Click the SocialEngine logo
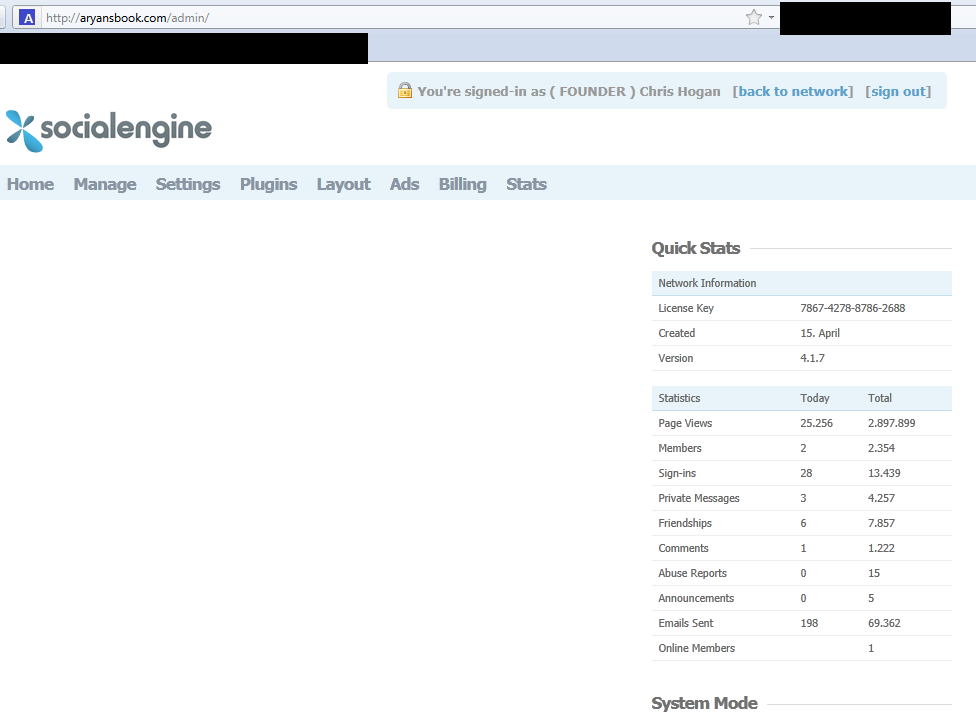 (109, 130)
